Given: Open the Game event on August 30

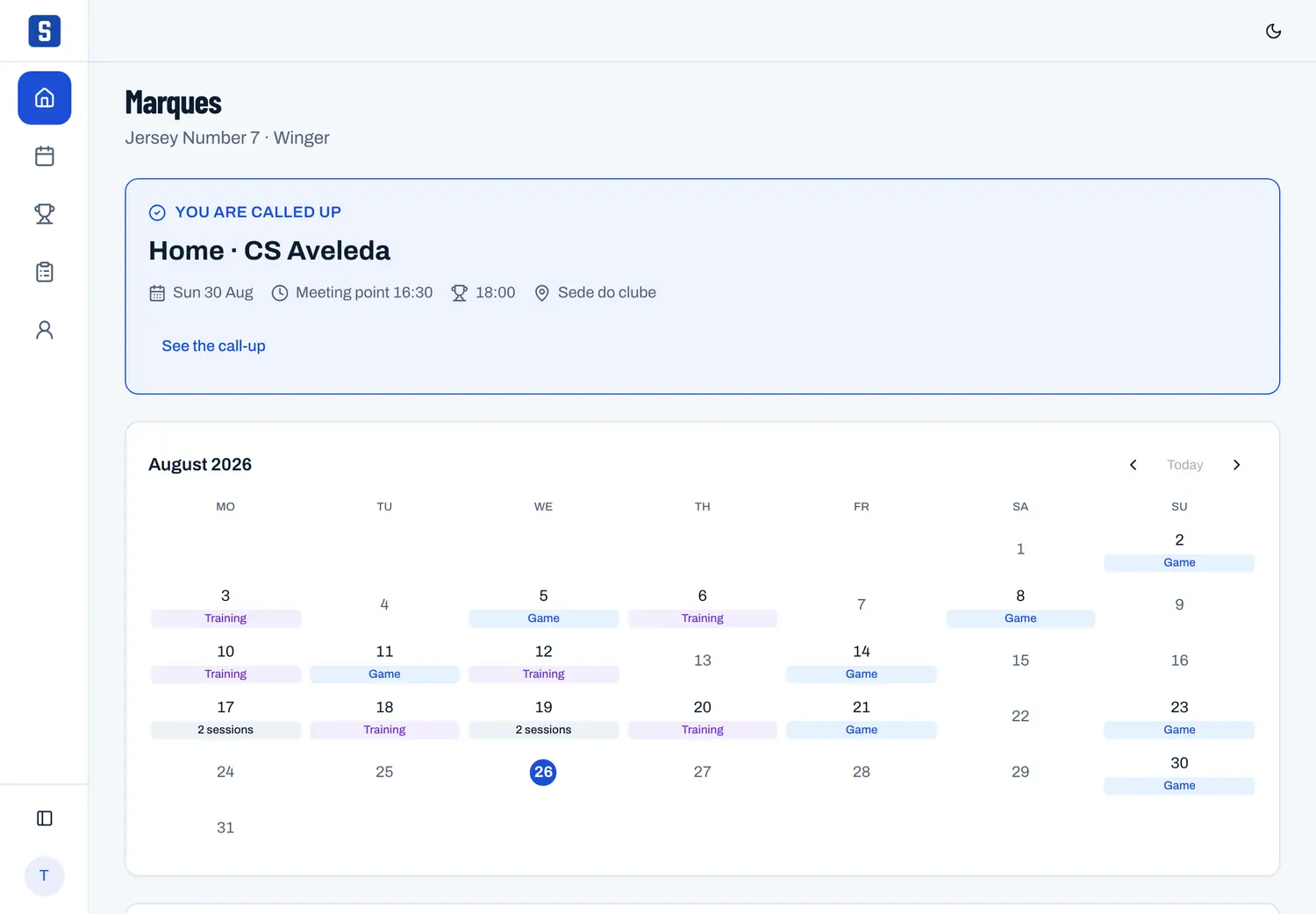Looking at the screenshot, I should tap(1179, 785).
